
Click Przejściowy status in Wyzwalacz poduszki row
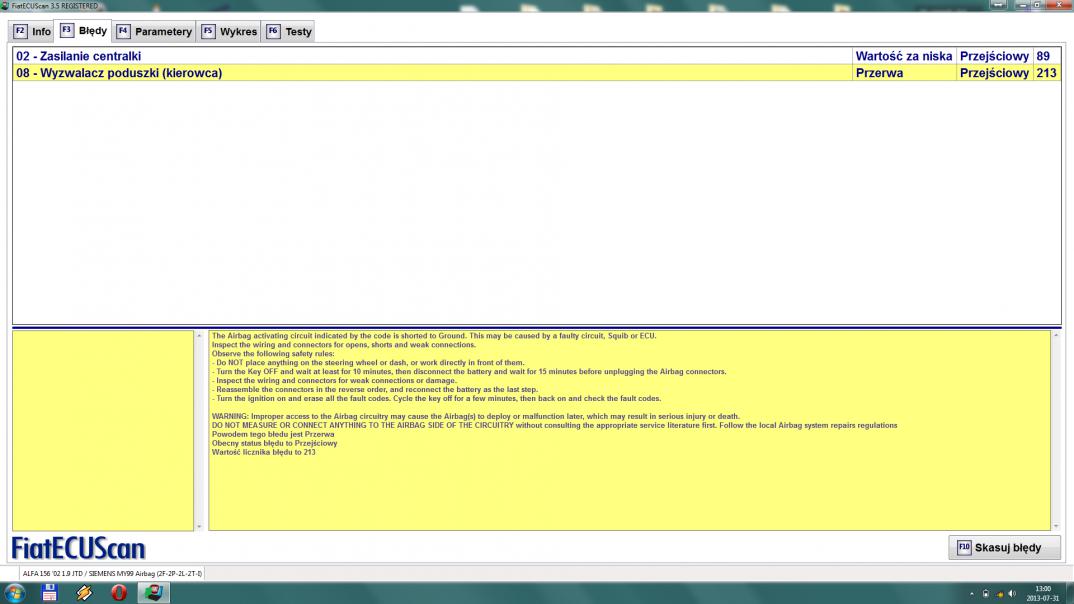pyautogui.click(x=994, y=73)
